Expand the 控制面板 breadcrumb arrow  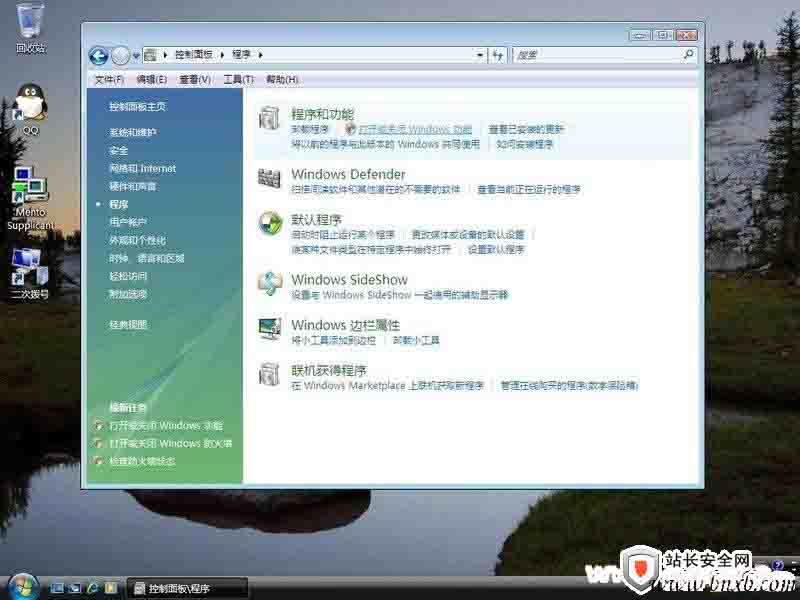(167, 56)
